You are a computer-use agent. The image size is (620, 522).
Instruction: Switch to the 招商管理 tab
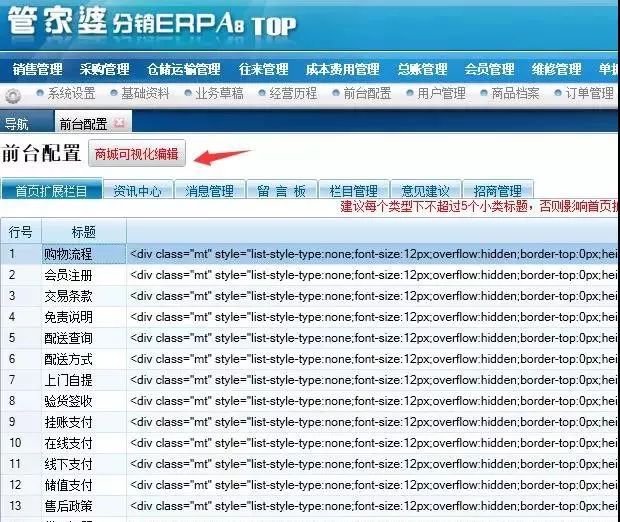(x=497, y=191)
